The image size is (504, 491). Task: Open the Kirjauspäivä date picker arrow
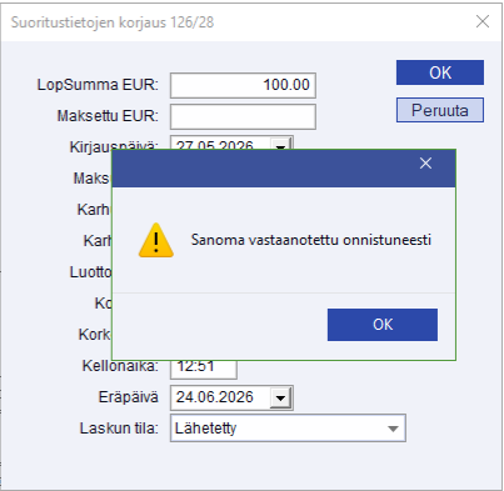281,144
